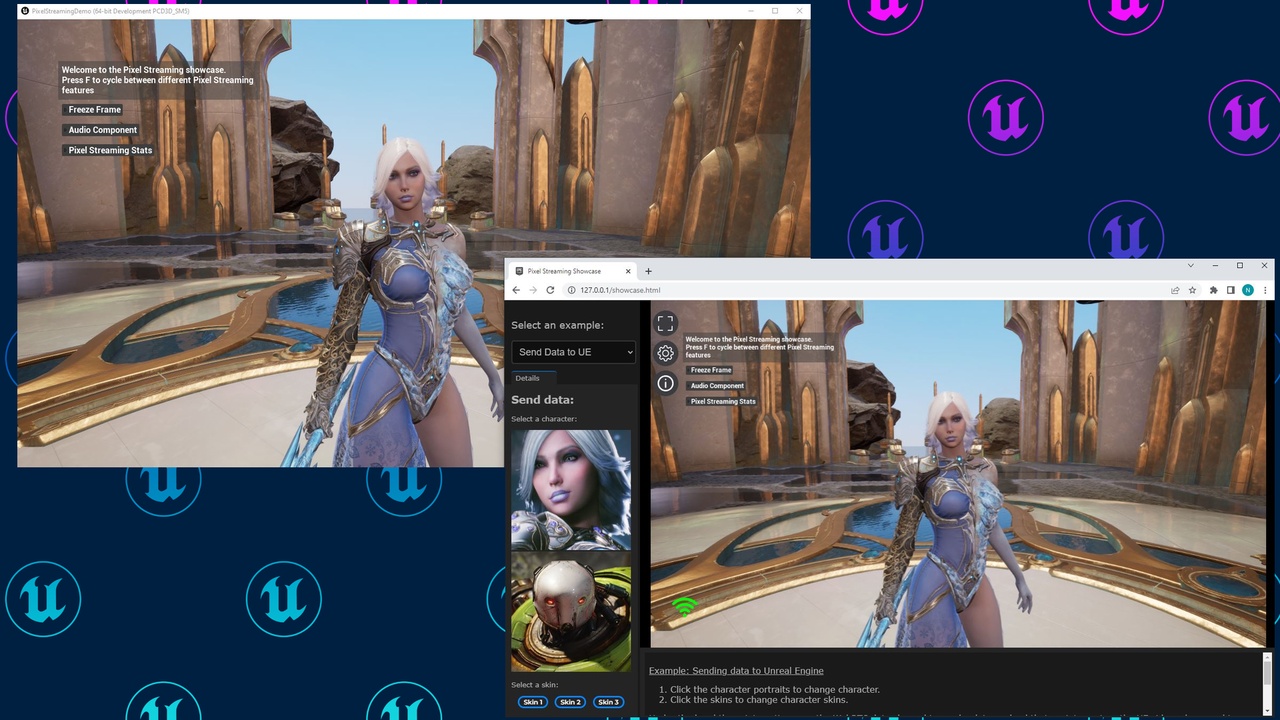The width and height of the screenshot is (1280, 720).
Task: Open the tab search chevron in the browser
Action: tap(1190, 266)
